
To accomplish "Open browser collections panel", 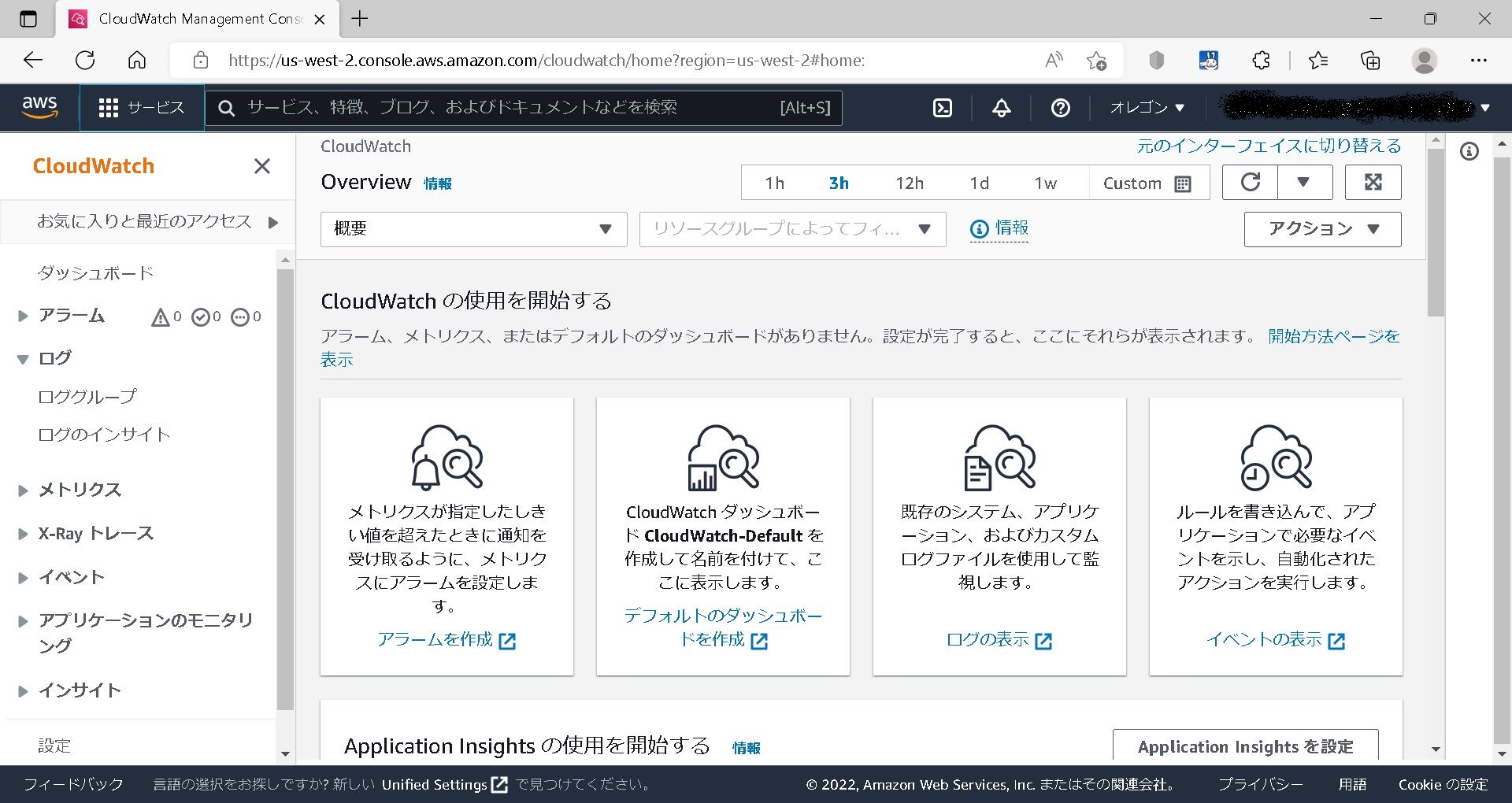I will (1370, 61).
